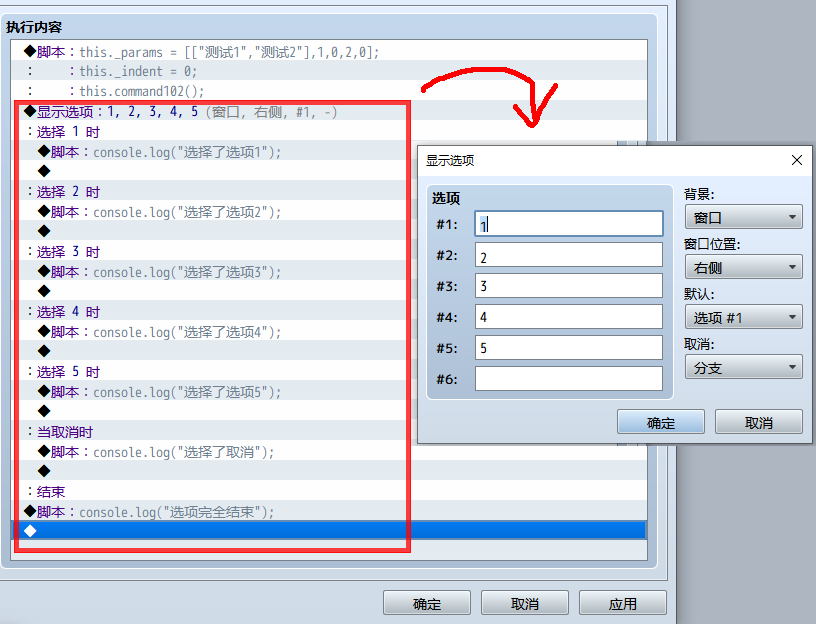Screen dimensions: 816x624
Task: Select the empty line under 选择了取消 script
Action: pos(329,472)
